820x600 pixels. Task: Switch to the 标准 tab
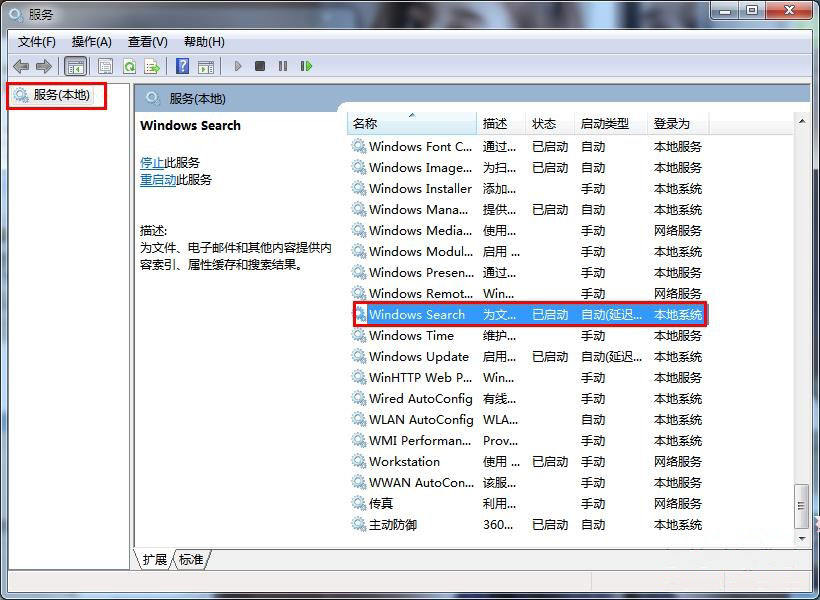pyautogui.click(x=191, y=559)
